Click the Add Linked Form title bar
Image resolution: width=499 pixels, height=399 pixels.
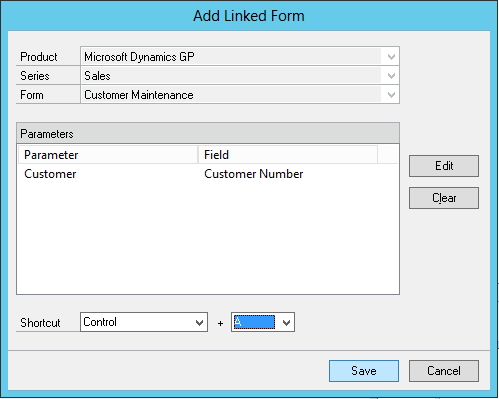pos(249,16)
